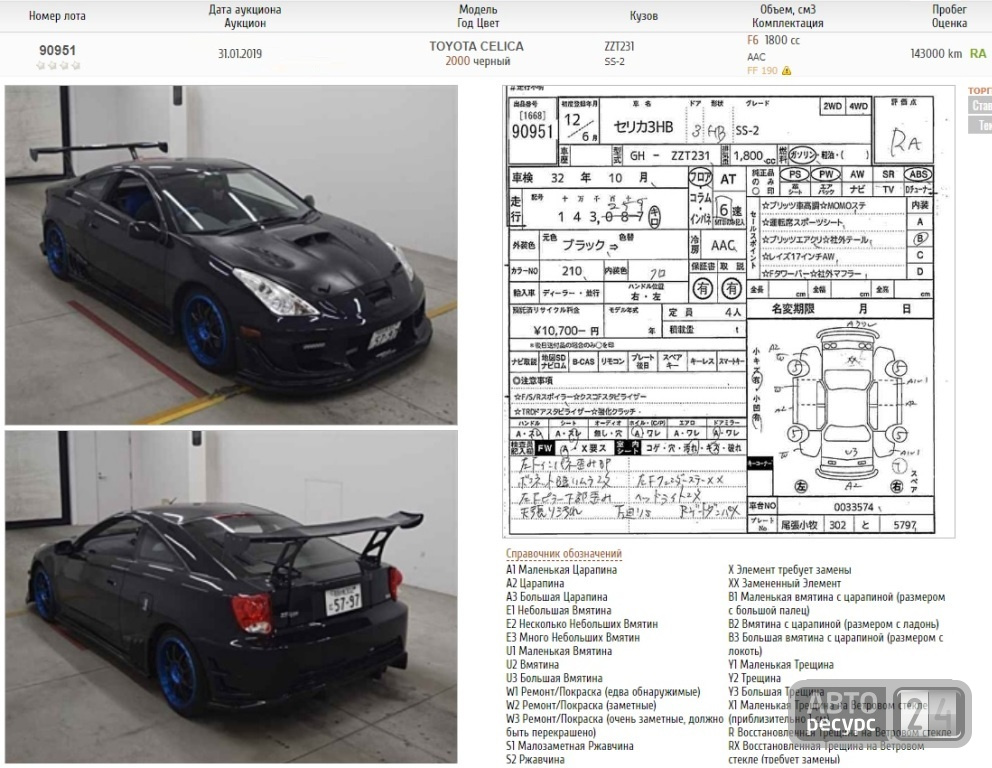Image resolution: width=992 pixels, height=768 pixels.
Task: Click legend row 'E1 Небольшая Вмятина'
Action: pos(559,610)
